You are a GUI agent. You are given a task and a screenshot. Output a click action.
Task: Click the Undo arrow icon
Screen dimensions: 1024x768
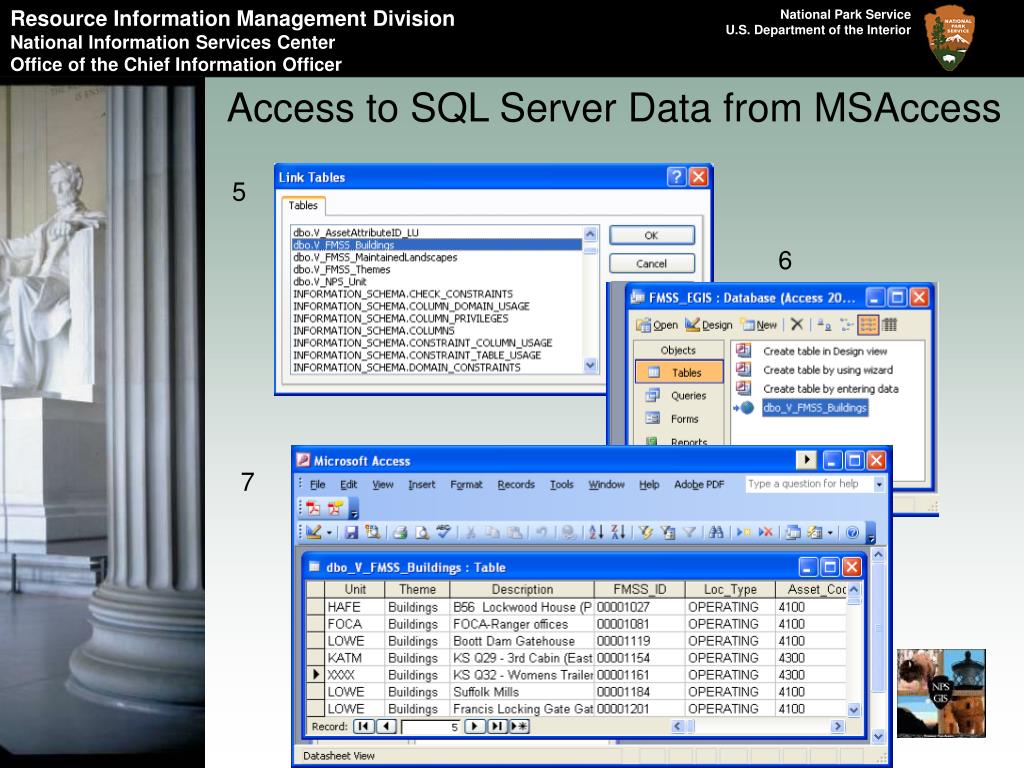[x=541, y=532]
